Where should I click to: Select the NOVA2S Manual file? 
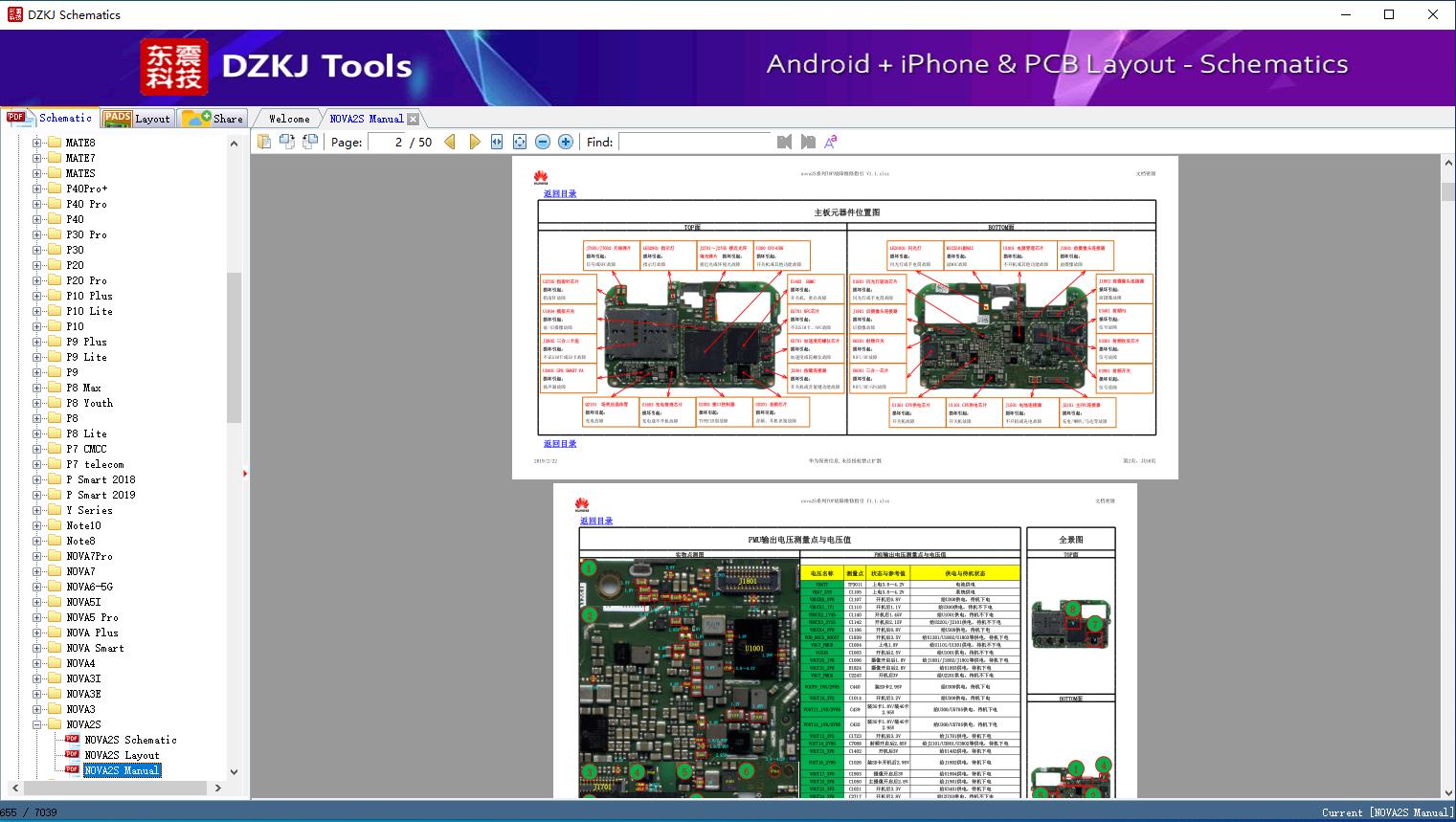click(x=122, y=770)
